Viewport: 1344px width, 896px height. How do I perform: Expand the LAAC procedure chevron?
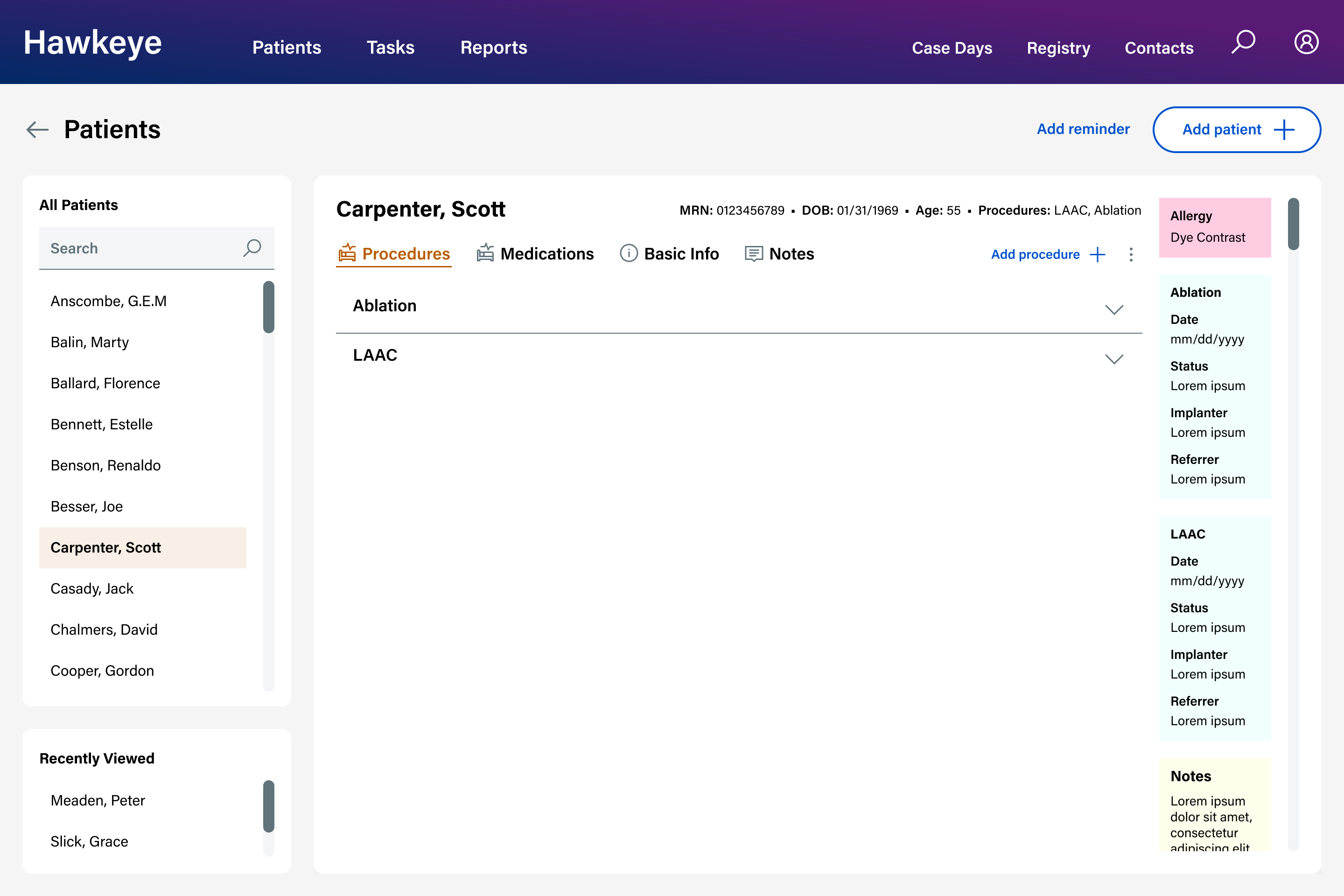(x=1114, y=359)
